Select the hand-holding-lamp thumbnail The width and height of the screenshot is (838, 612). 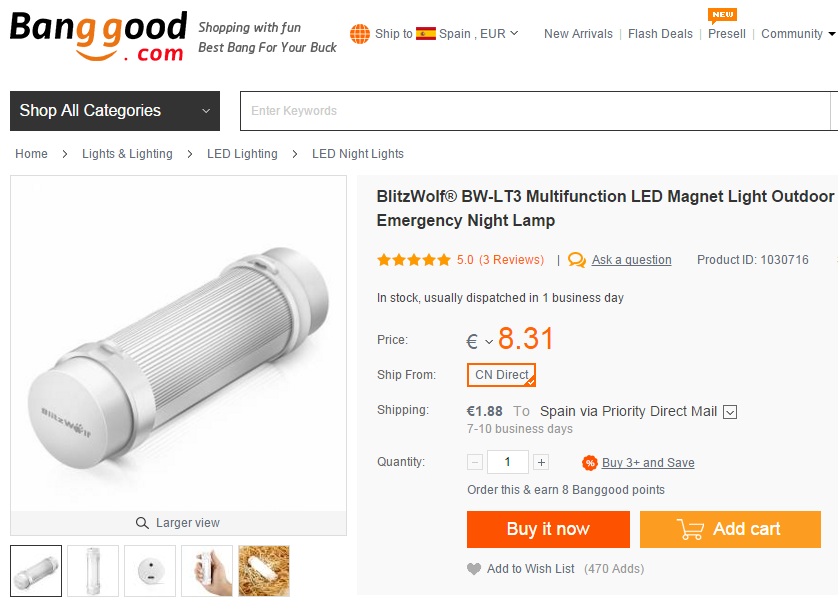click(x=207, y=571)
